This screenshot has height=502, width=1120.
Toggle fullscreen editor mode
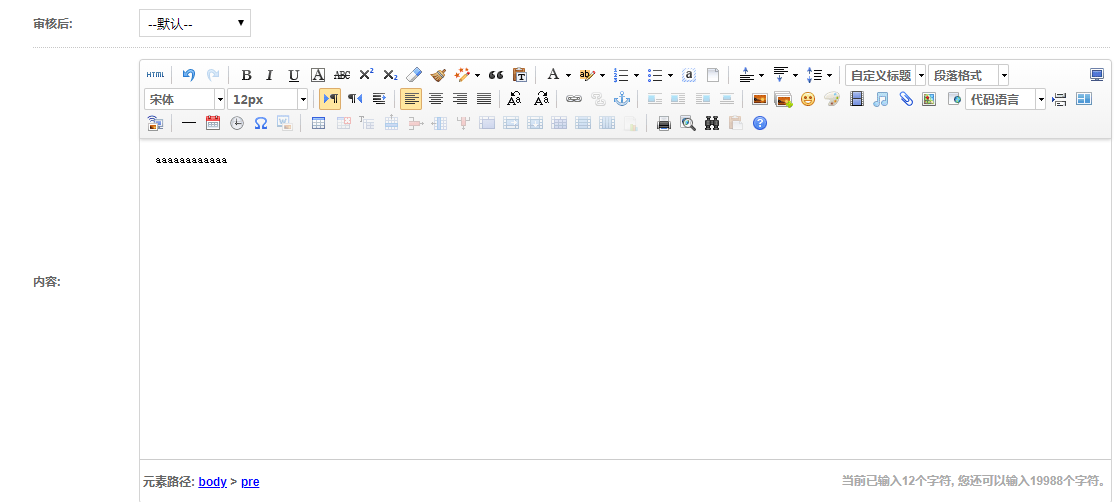(1097, 75)
